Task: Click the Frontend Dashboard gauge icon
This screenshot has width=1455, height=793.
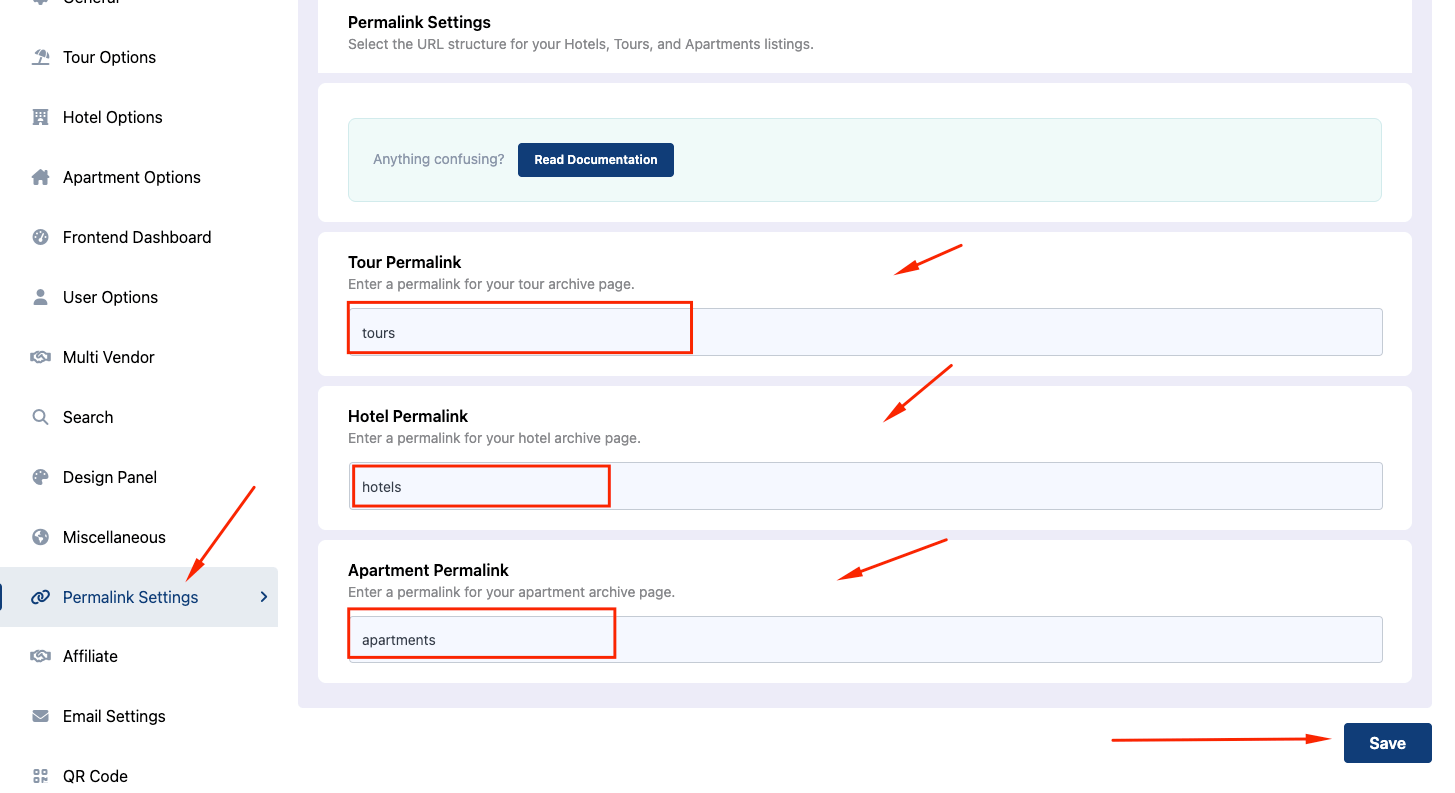Action: 40,237
